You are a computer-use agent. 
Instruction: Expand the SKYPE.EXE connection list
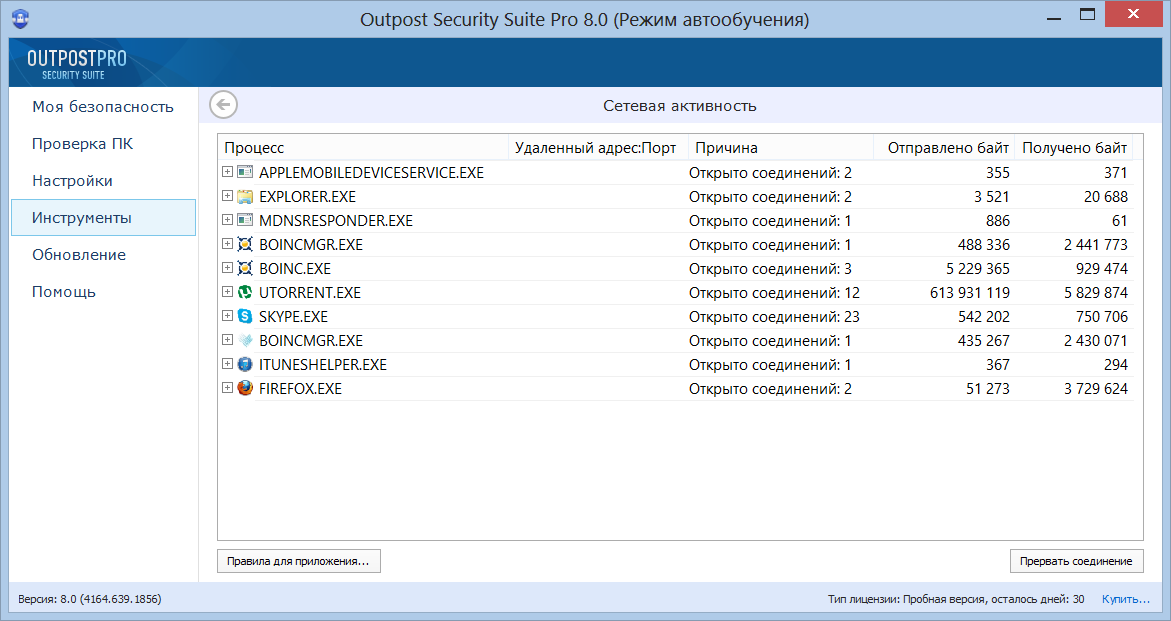coord(228,317)
